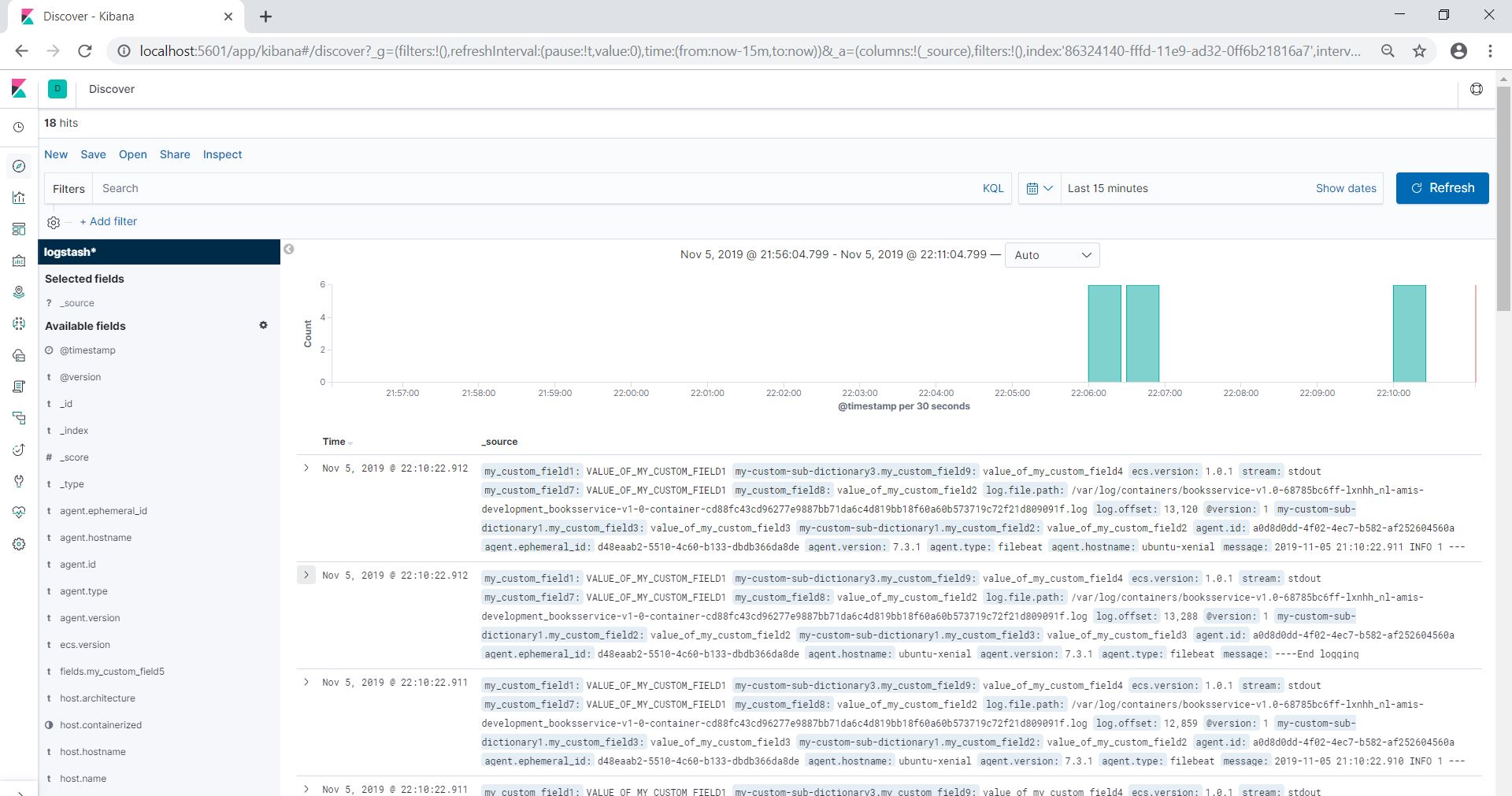Viewport: 1512px width, 796px height.
Task: Open the filter options gear icon
Action: pos(54,222)
